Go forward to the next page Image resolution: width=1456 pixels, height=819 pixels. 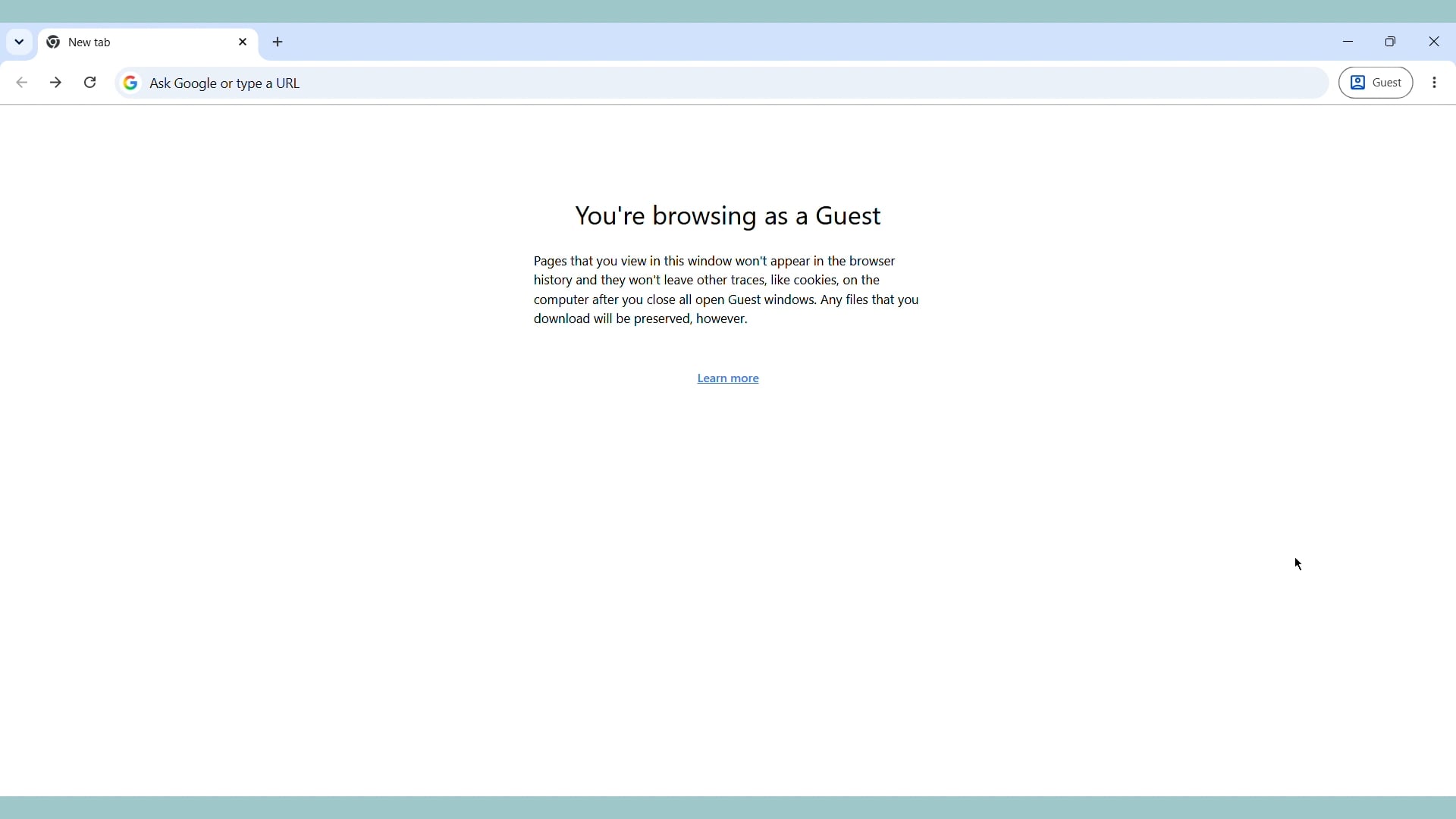[x=56, y=83]
